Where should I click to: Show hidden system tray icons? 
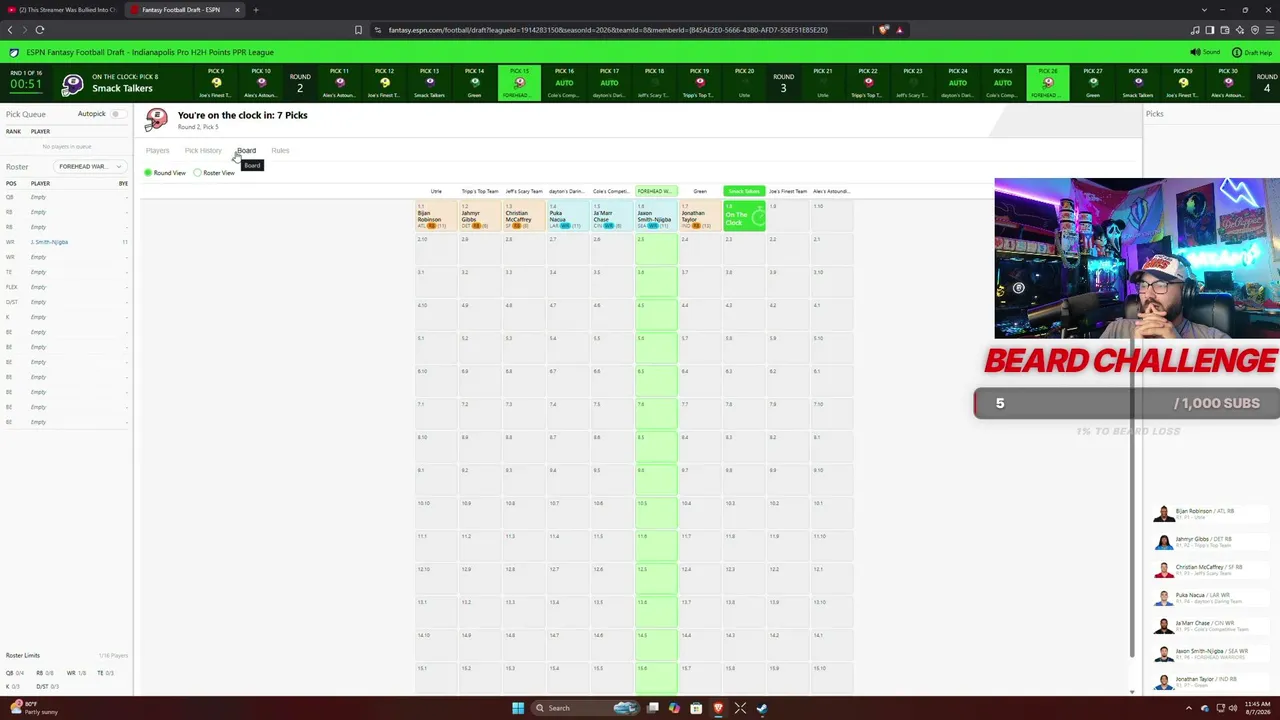1188,708
